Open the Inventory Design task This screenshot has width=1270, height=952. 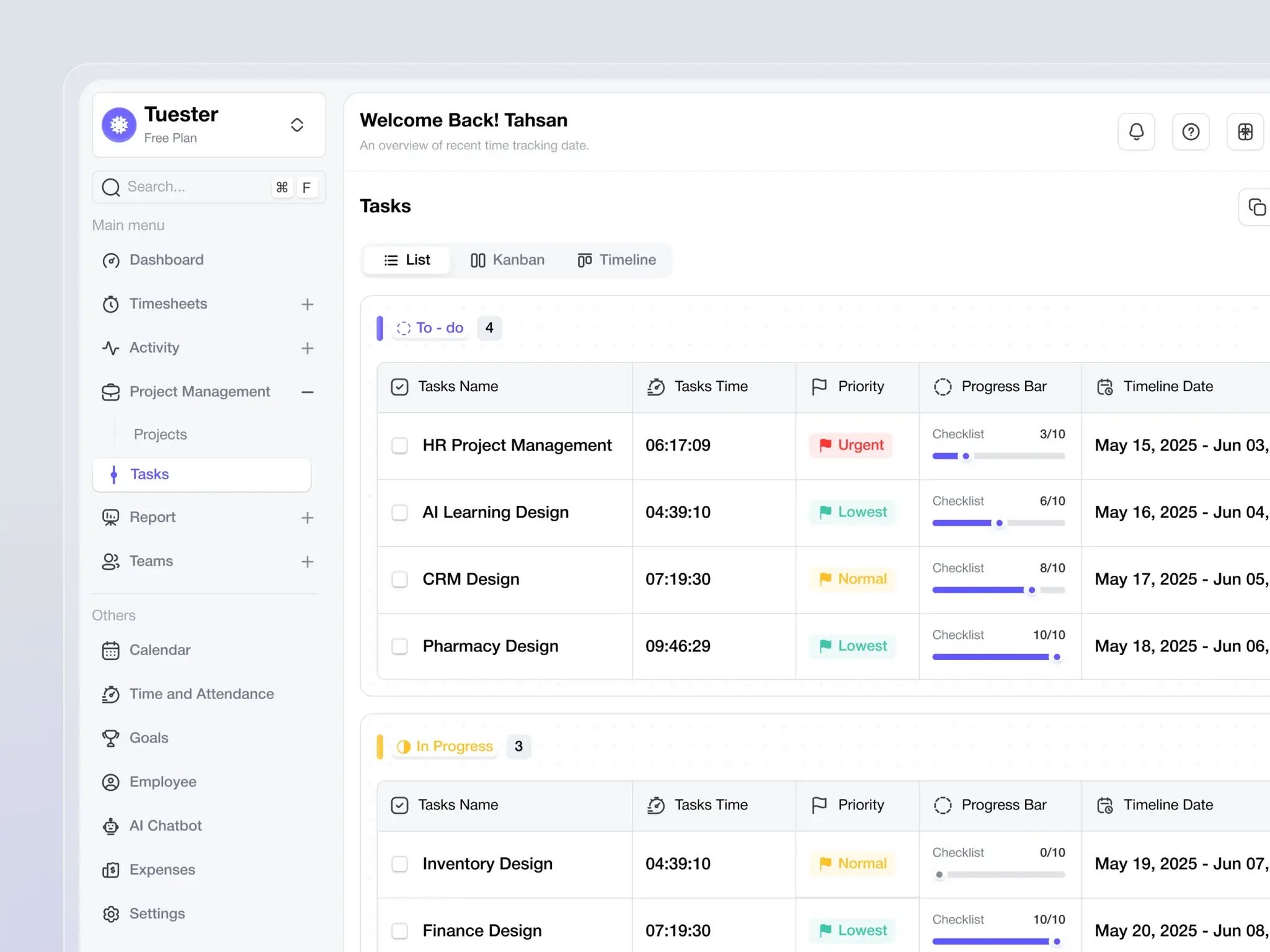point(487,864)
